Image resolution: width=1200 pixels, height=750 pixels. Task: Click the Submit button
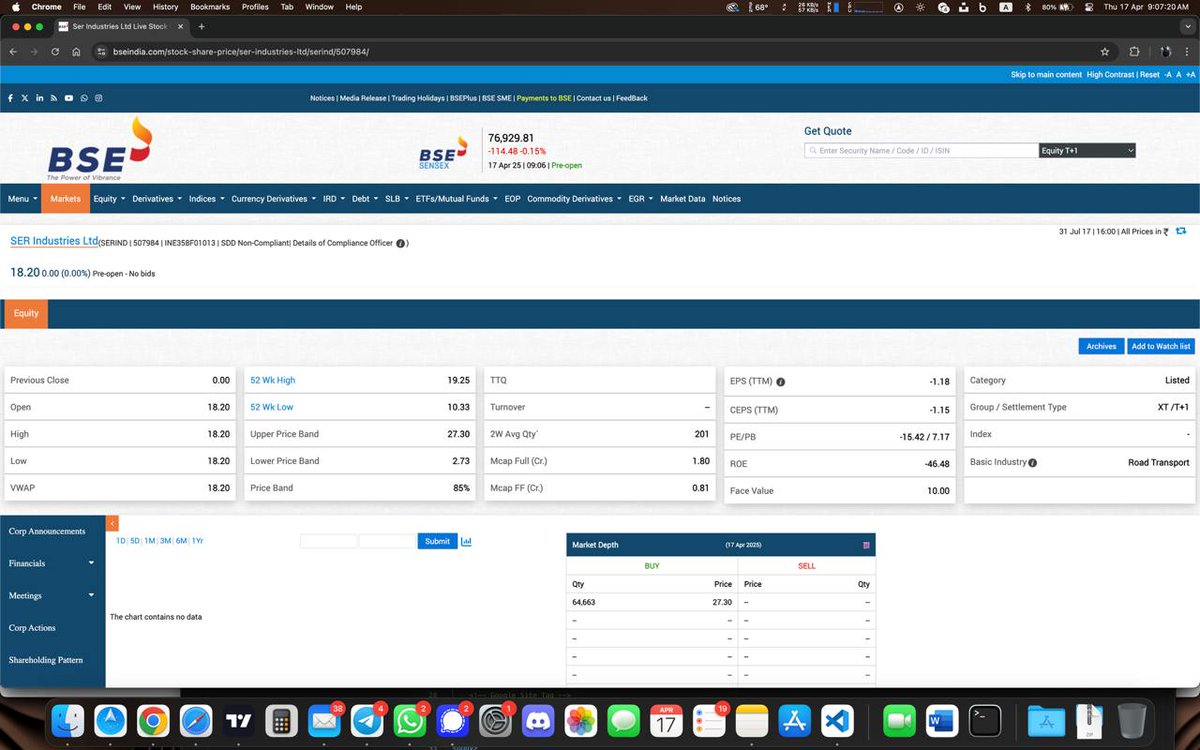point(437,541)
